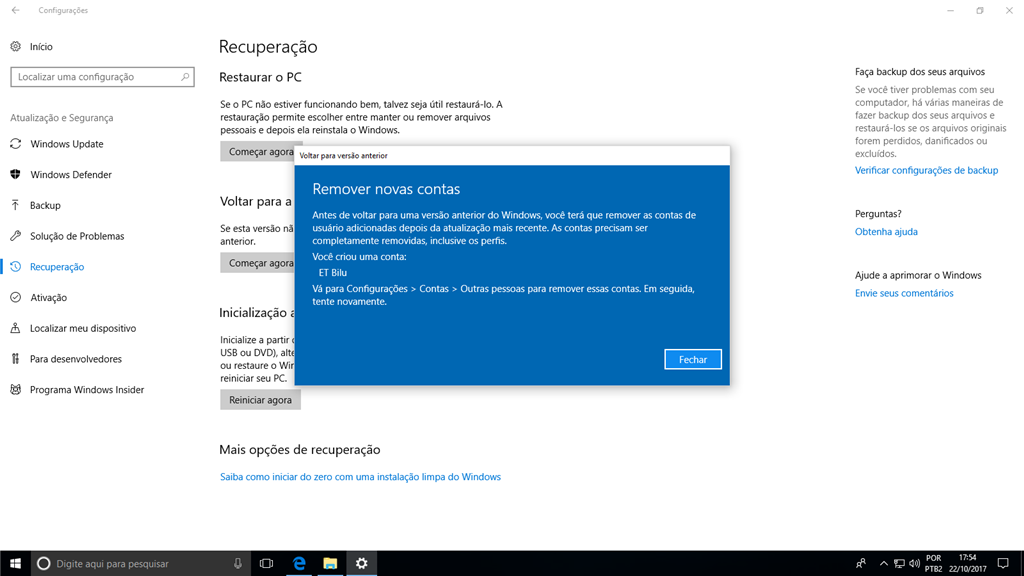
Task: Click Começar agora under Restaurar o PC
Action: pyautogui.click(x=259, y=152)
